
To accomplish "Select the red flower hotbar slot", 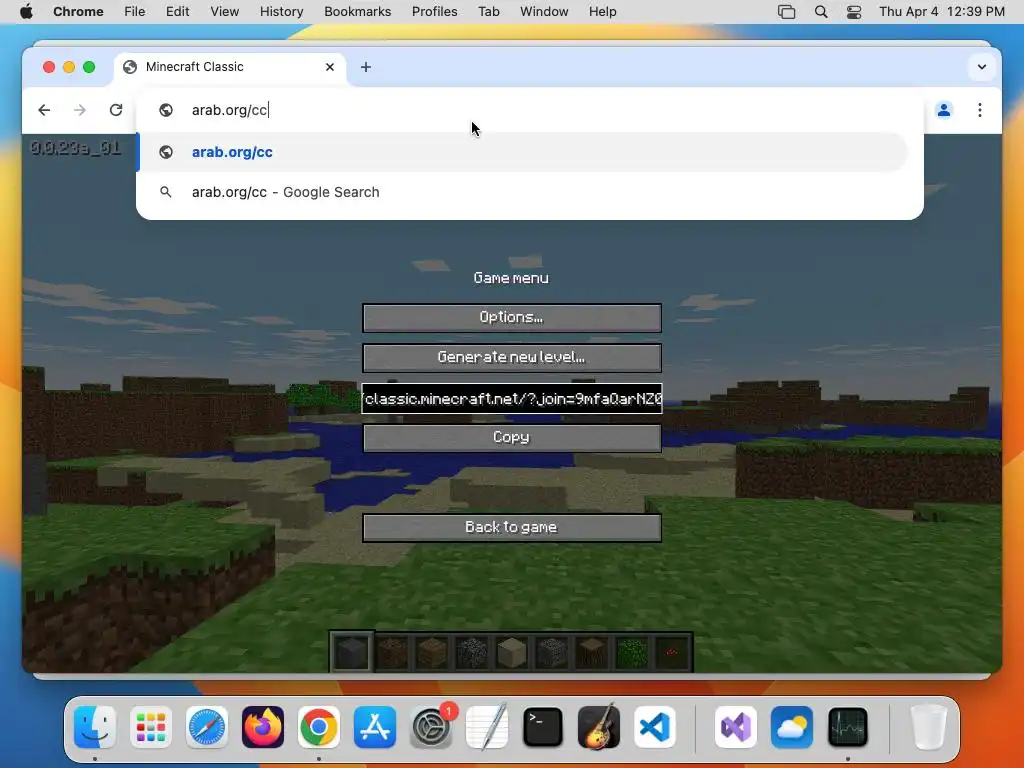I will tap(671, 652).
